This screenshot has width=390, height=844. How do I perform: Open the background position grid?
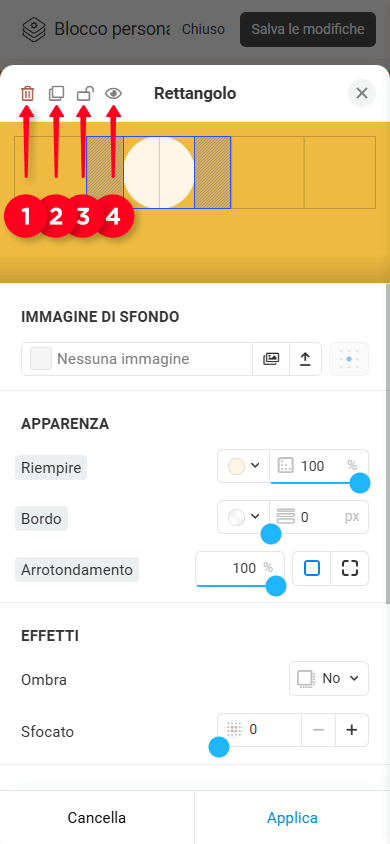(x=349, y=359)
